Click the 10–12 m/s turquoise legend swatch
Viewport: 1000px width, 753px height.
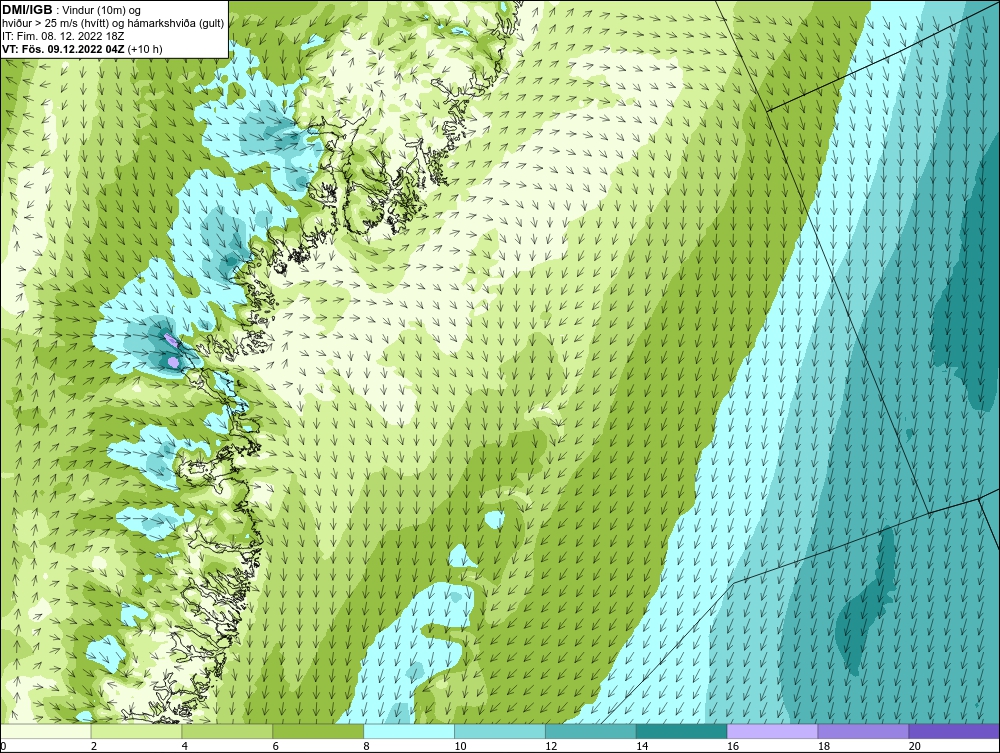[500, 731]
